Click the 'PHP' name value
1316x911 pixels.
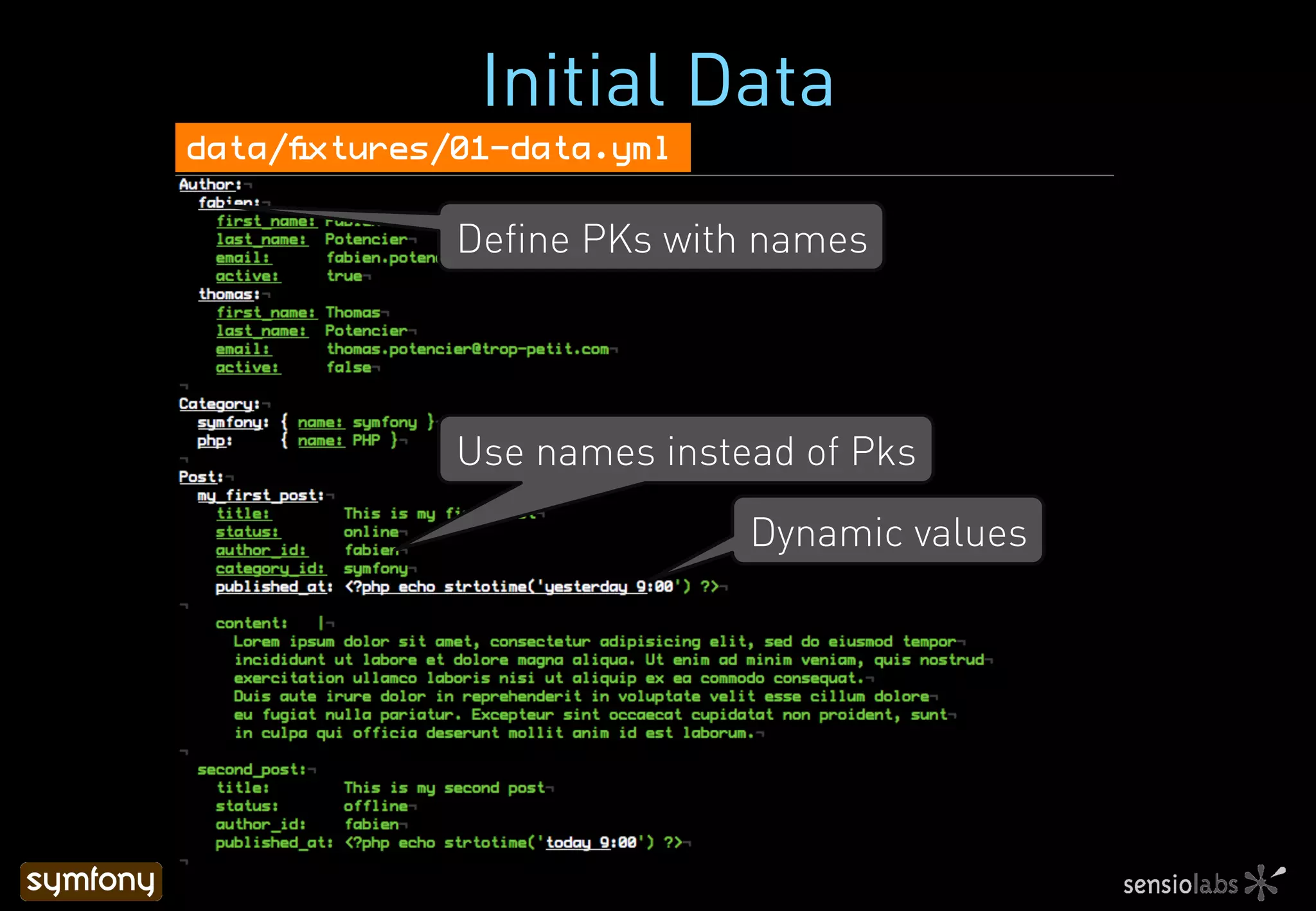tap(366, 440)
